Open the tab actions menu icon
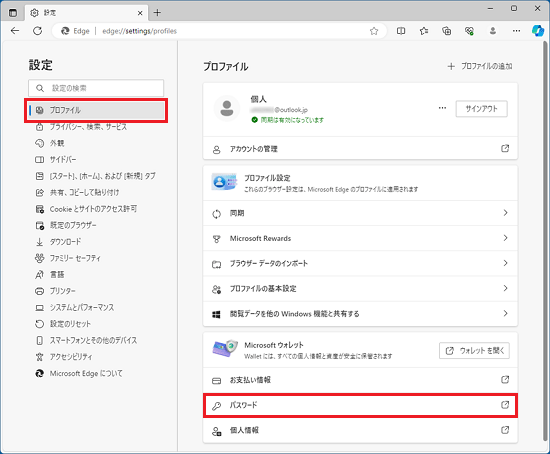The width and height of the screenshot is (550, 454). 13,13
